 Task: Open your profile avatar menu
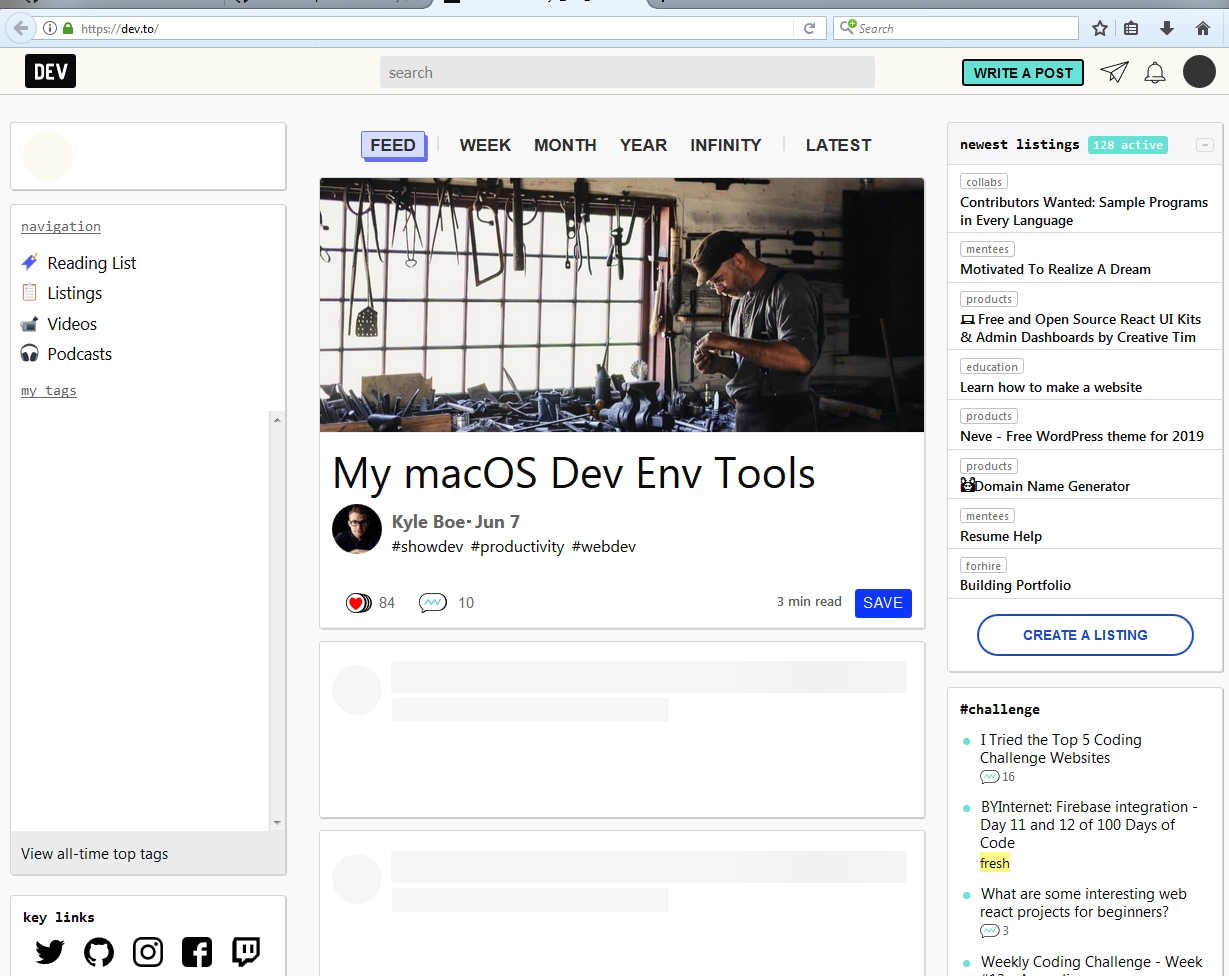[x=1199, y=72]
